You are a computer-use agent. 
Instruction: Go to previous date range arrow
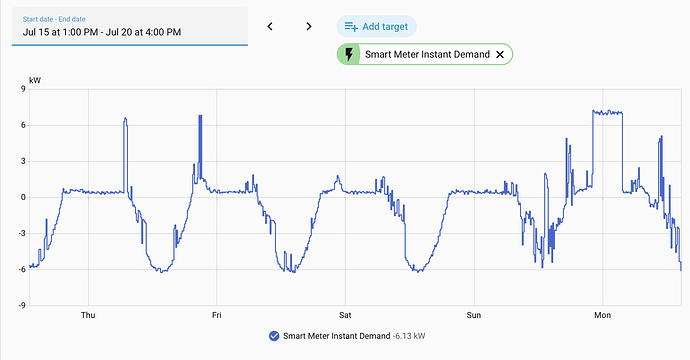coord(270,26)
